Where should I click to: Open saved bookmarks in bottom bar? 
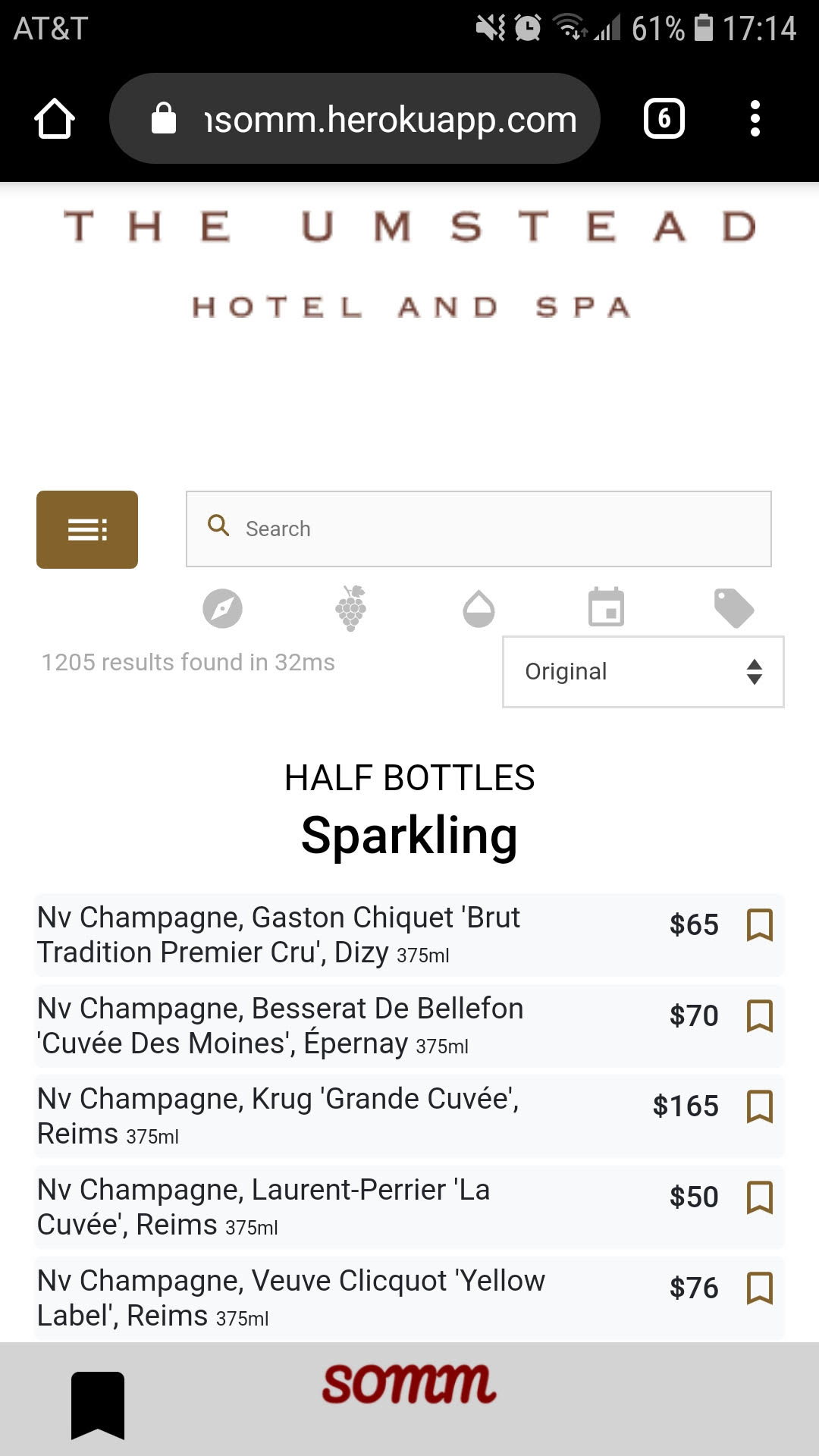[98, 1404]
